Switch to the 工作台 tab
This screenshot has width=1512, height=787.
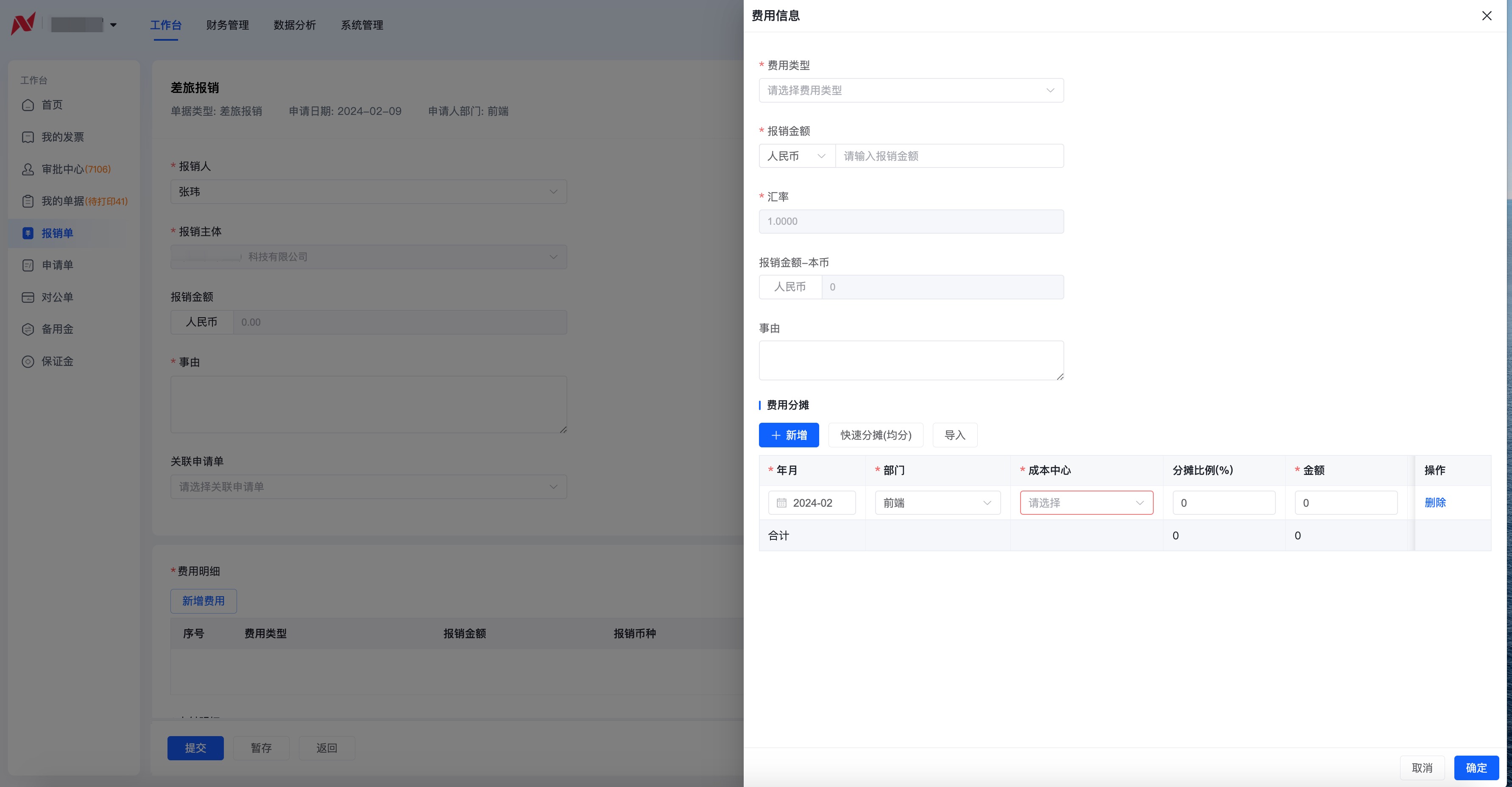[x=165, y=25]
